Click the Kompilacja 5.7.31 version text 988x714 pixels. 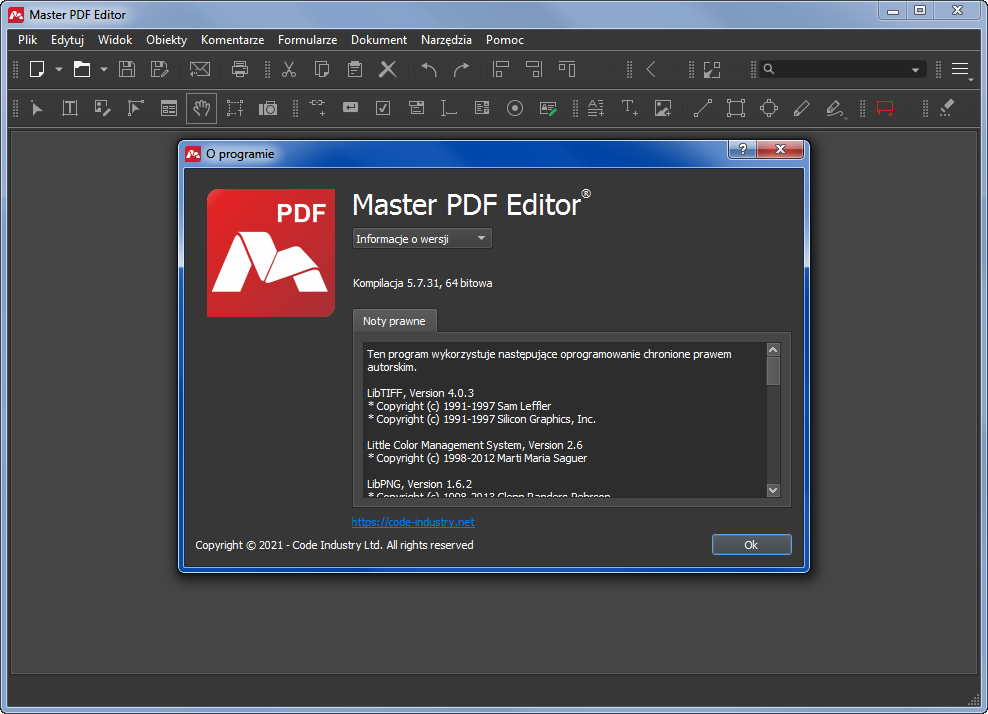[x=422, y=283]
